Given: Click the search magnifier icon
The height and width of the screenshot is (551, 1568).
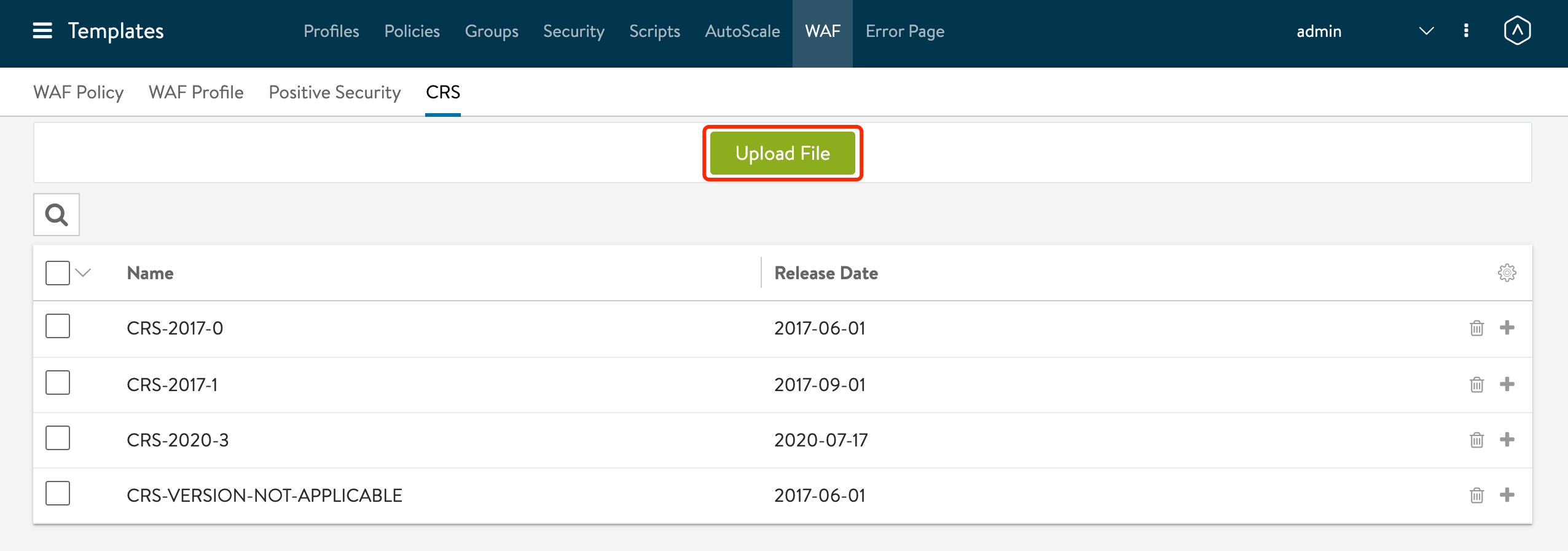Looking at the screenshot, I should [57, 215].
